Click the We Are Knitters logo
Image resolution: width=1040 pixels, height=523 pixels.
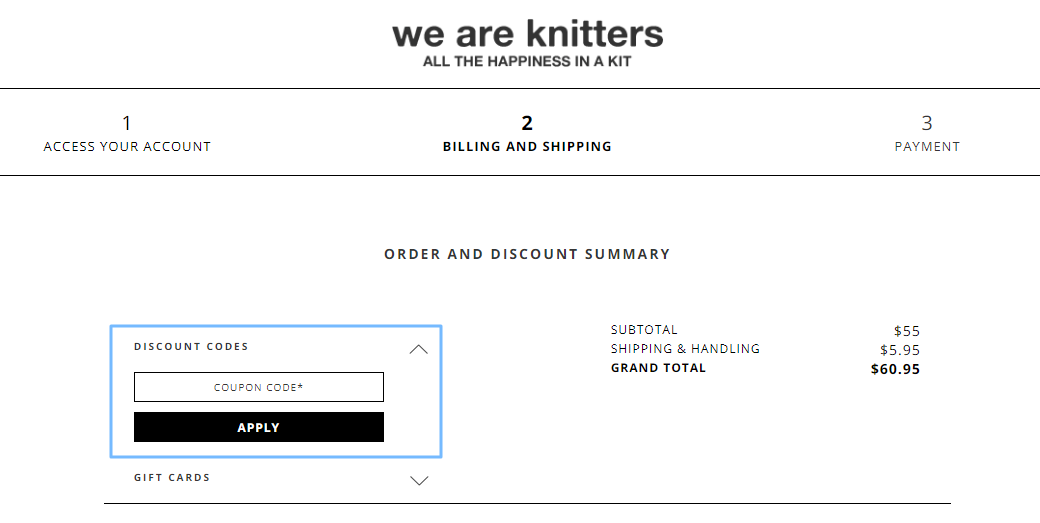click(x=527, y=42)
